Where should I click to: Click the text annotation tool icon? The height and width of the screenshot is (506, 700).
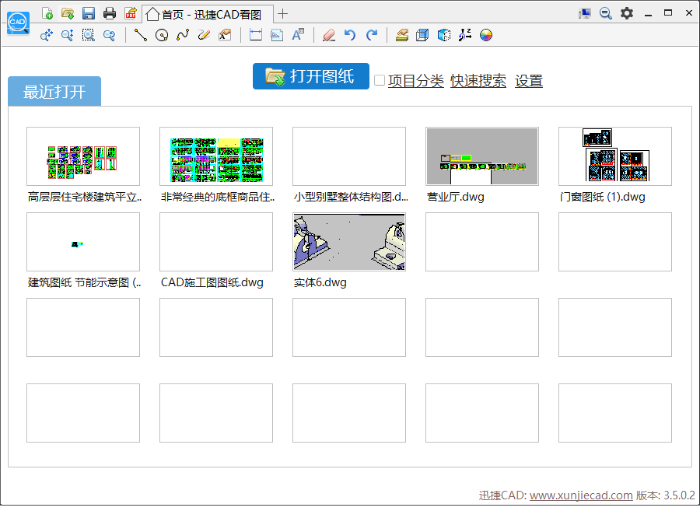(298, 35)
